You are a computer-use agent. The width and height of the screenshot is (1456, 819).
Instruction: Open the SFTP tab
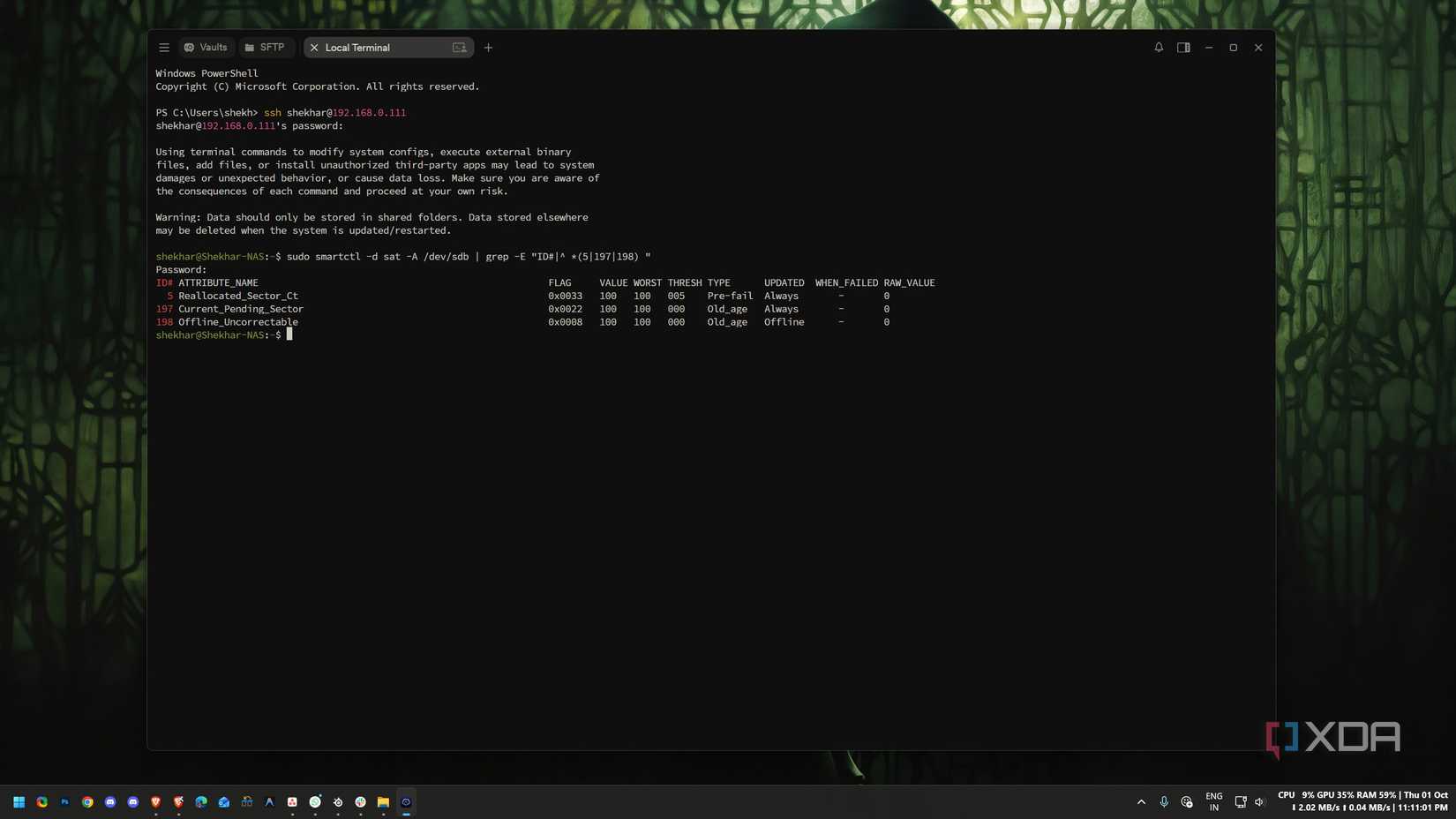pyautogui.click(x=265, y=48)
